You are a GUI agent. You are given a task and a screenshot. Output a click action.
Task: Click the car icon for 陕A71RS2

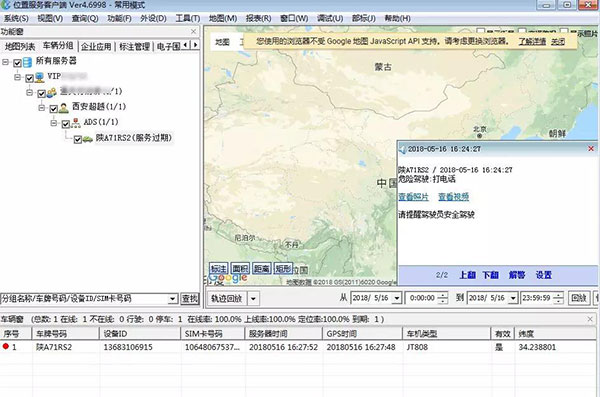click(88, 139)
